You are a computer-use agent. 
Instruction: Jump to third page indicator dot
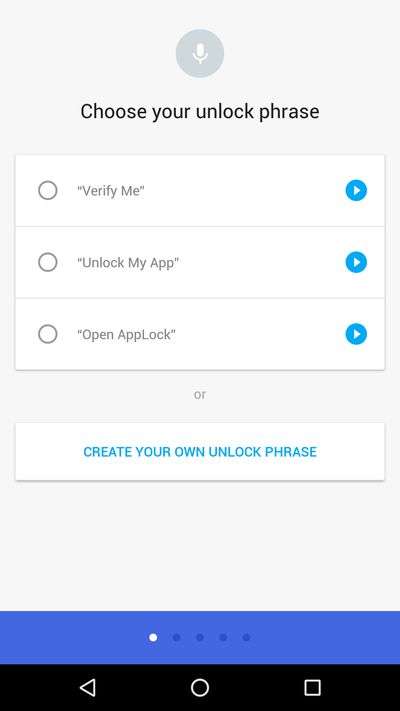pyautogui.click(x=200, y=638)
